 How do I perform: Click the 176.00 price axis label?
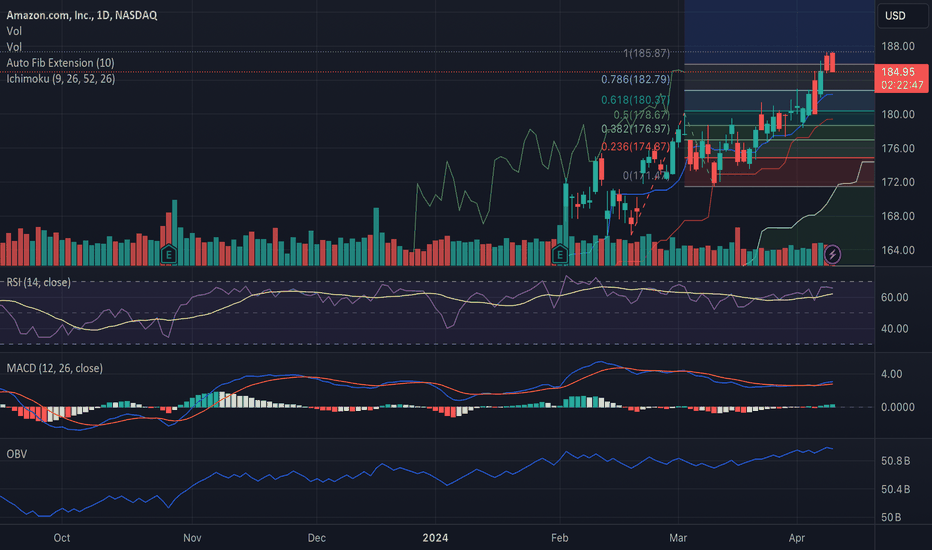tap(898, 148)
